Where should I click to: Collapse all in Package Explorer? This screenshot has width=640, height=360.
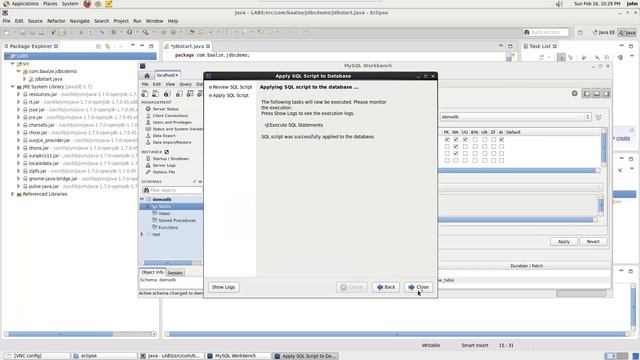coord(98,46)
